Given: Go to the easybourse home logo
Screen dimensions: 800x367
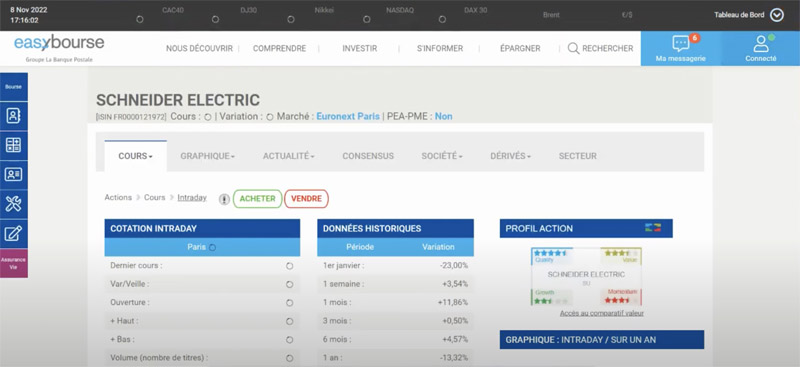Looking at the screenshot, I should (59, 43).
